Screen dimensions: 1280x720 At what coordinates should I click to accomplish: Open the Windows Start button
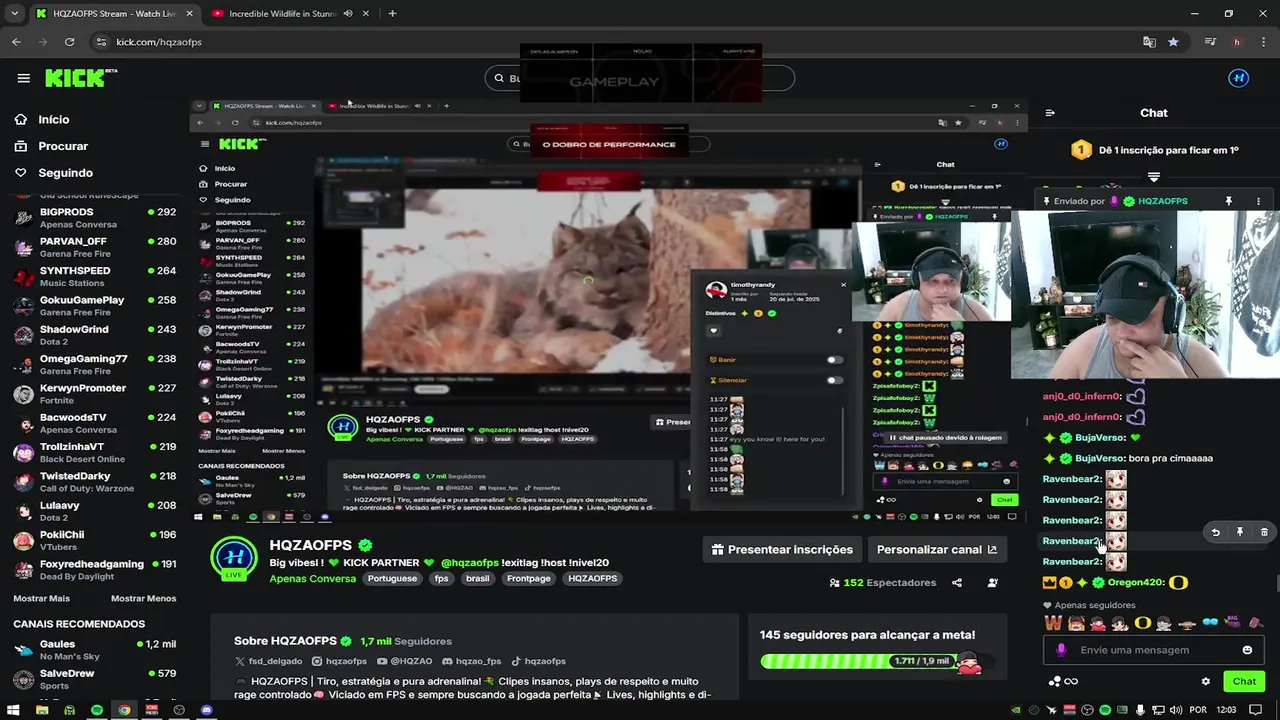[14, 710]
